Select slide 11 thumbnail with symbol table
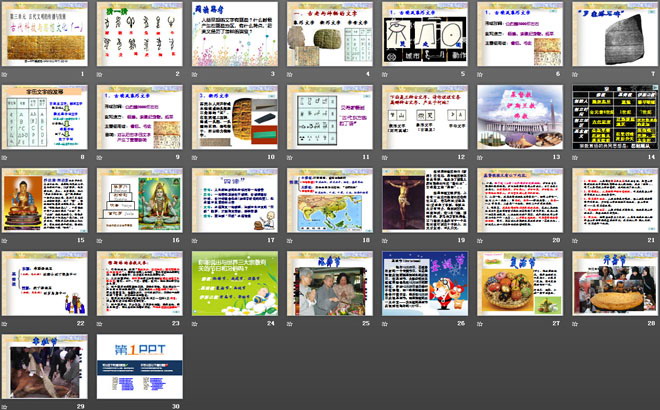Screen dimensions: 660x410 click(x=330, y=117)
